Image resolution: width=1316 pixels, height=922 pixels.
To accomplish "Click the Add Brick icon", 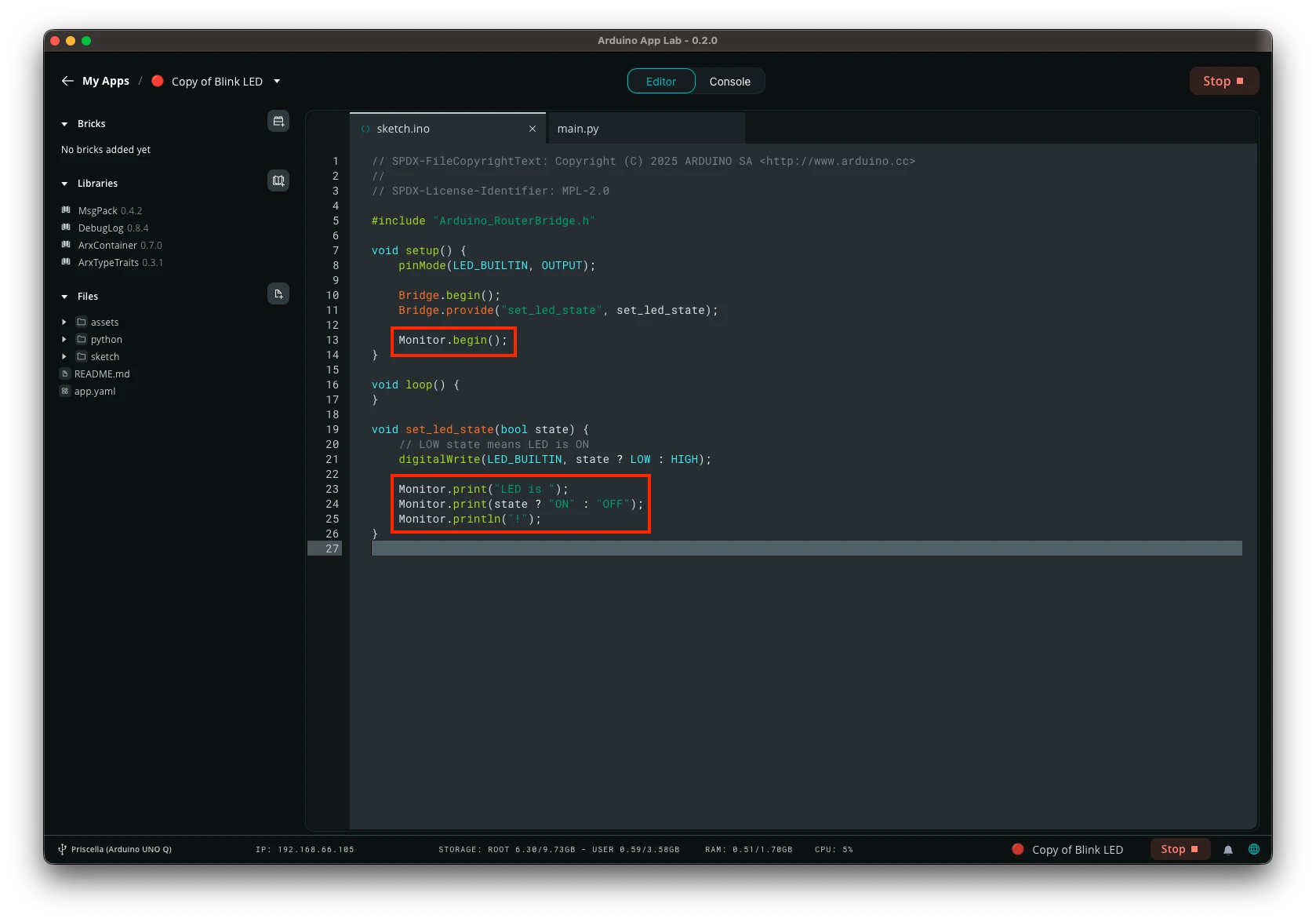I will 278,121.
